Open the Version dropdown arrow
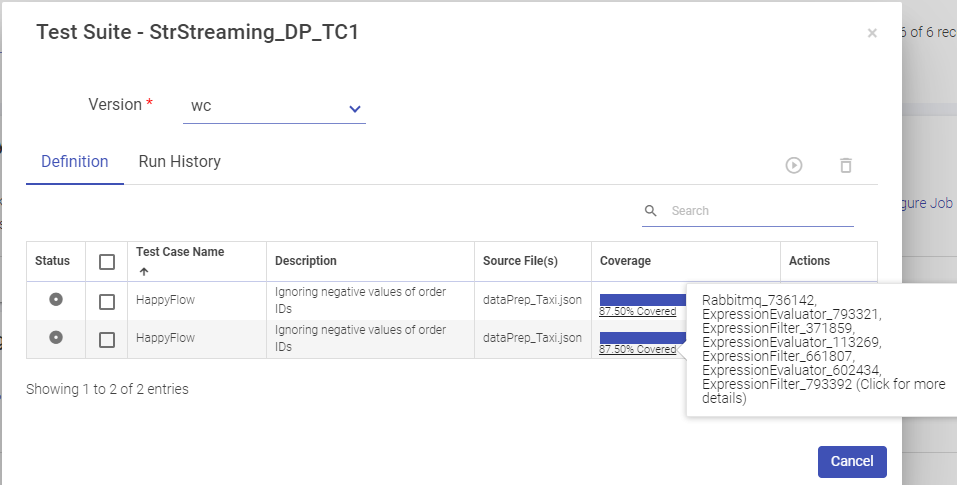 [x=354, y=109]
